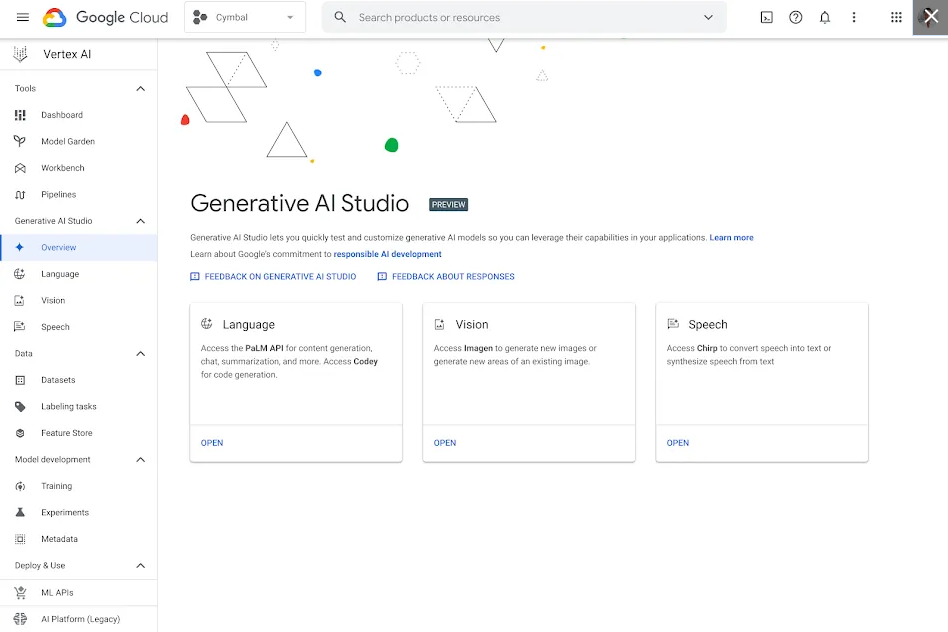
Task: Click the Speech icon in sidebar
Action: pyautogui.click(x=20, y=327)
